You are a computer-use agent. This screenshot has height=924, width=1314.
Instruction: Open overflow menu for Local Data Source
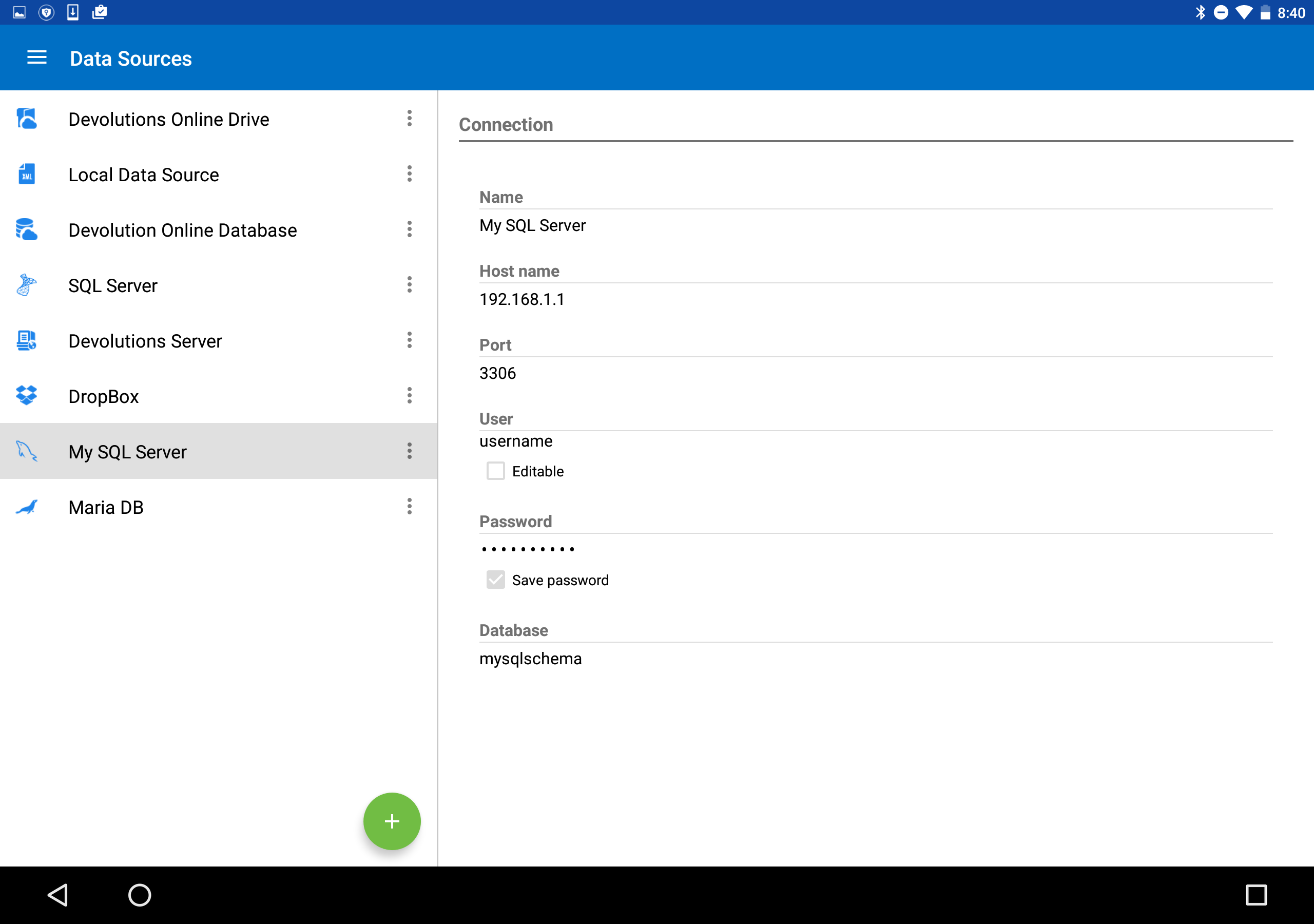[x=409, y=174]
